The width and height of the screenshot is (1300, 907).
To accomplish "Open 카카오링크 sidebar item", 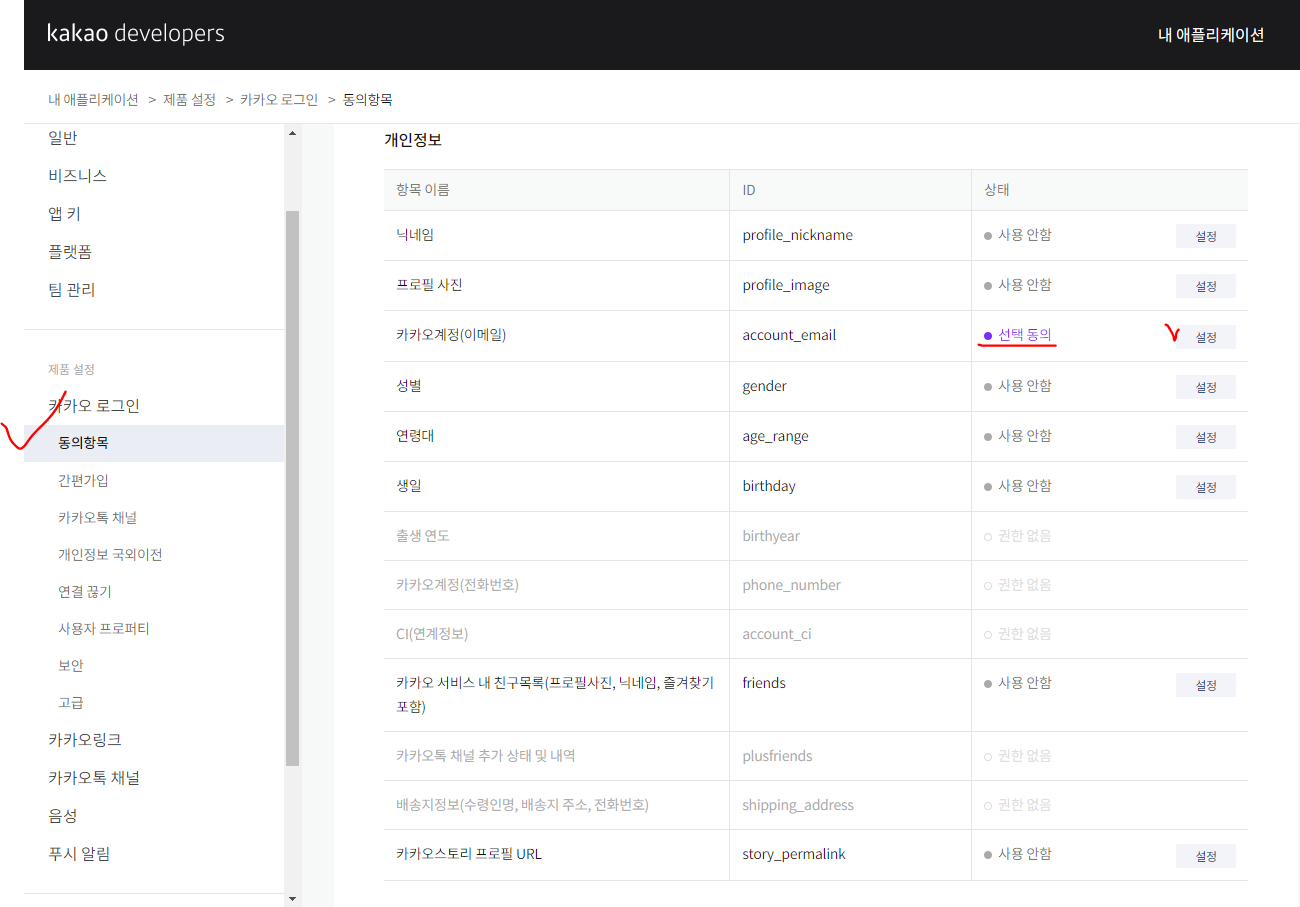I will tap(85, 740).
